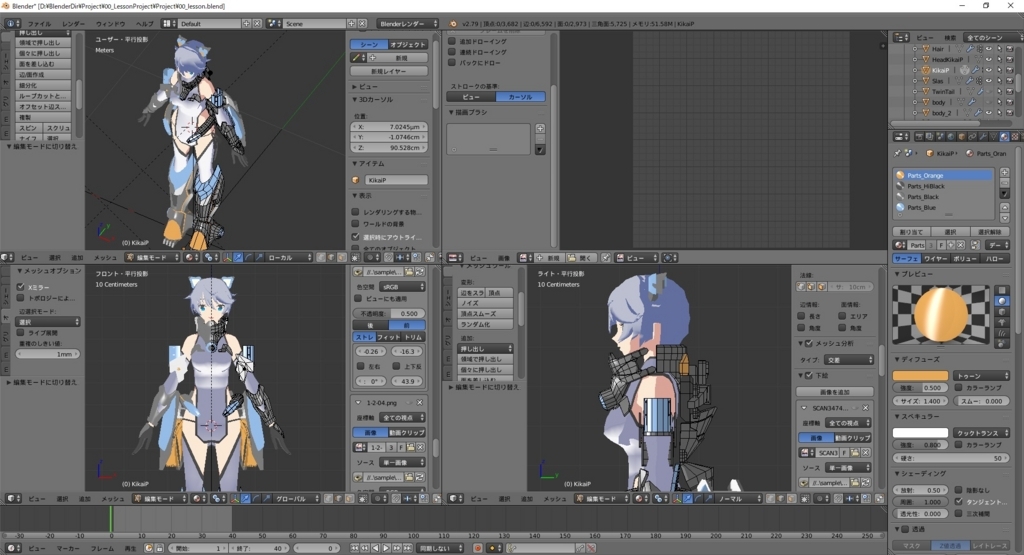Click the 3D cursor Z position field
The width and height of the screenshot is (1024, 555).
tap(389, 148)
